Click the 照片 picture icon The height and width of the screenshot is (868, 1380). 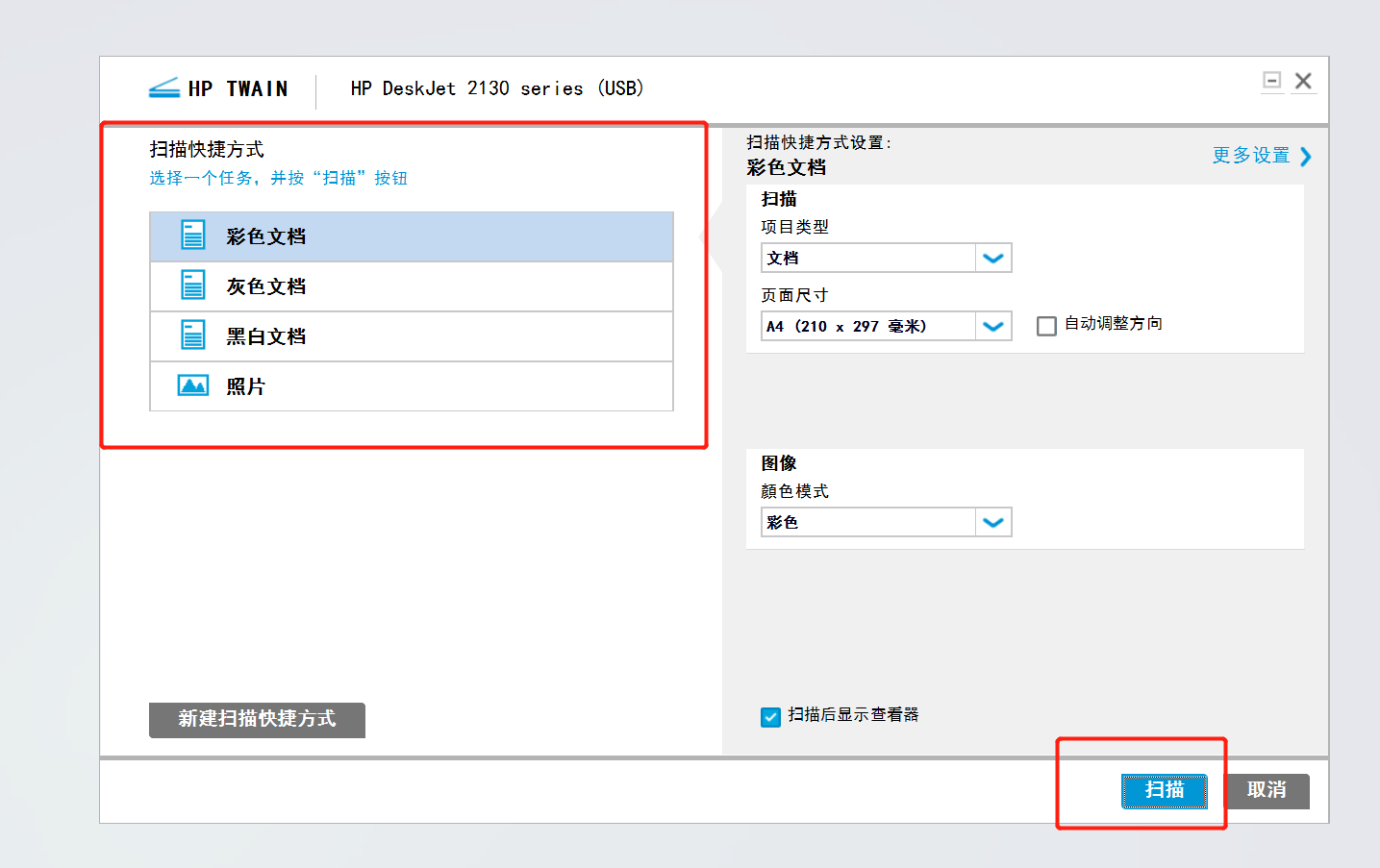pyautogui.click(x=193, y=385)
